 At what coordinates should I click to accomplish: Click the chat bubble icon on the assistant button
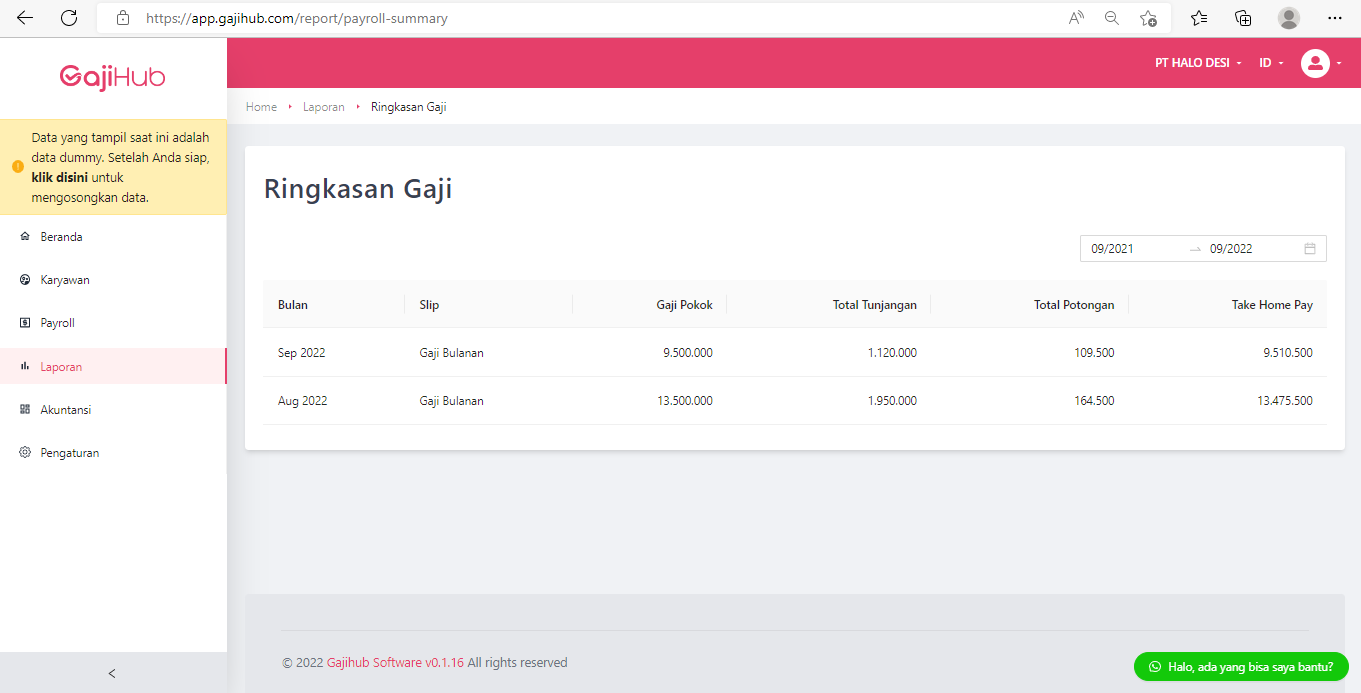pos(1154,666)
